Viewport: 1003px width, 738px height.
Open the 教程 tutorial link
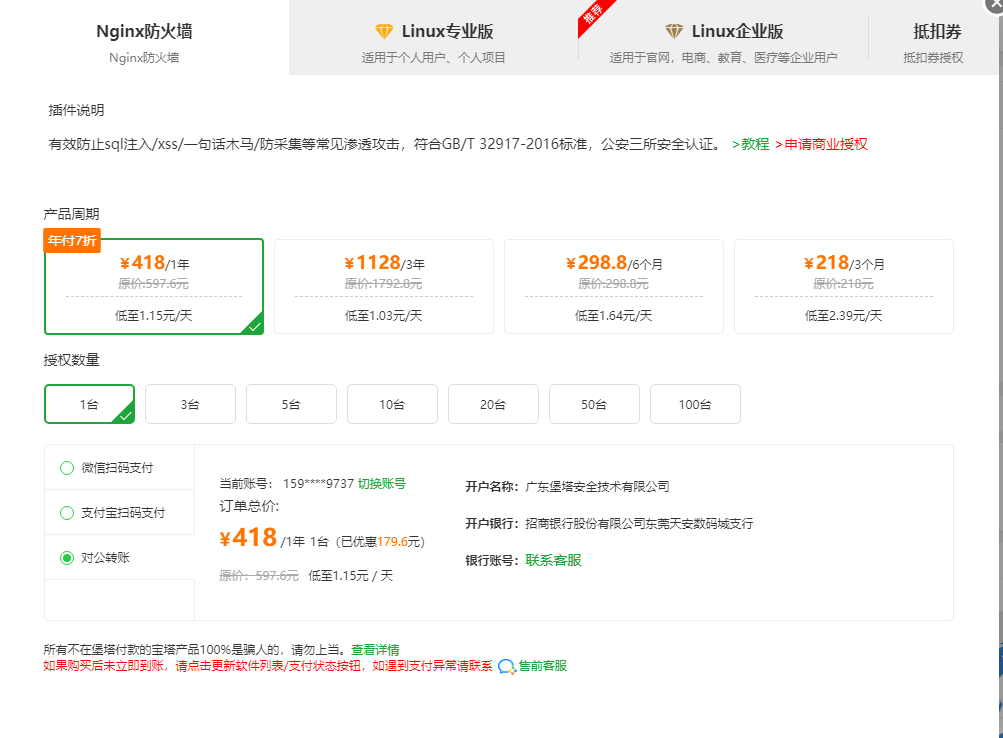coord(751,144)
